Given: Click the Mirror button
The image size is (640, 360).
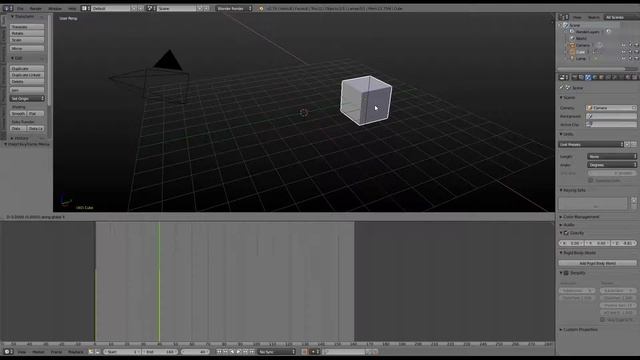Looking at the screenshot, I should [x=27, y=48].
